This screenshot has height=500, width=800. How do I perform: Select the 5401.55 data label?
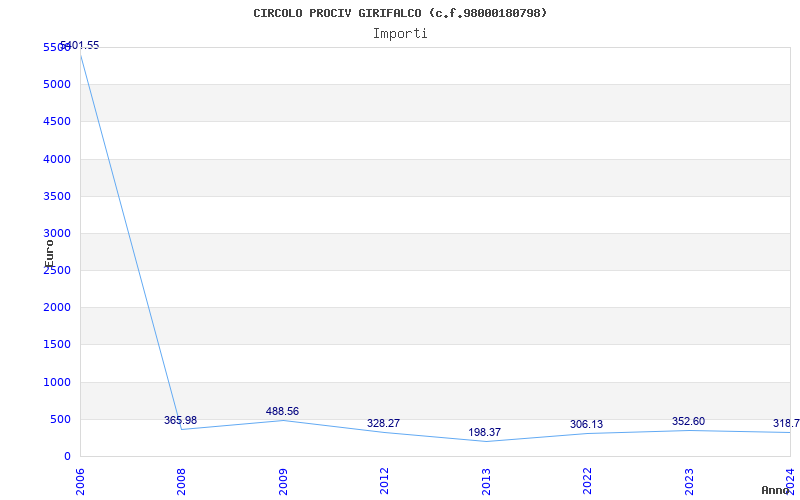(80, 45)
